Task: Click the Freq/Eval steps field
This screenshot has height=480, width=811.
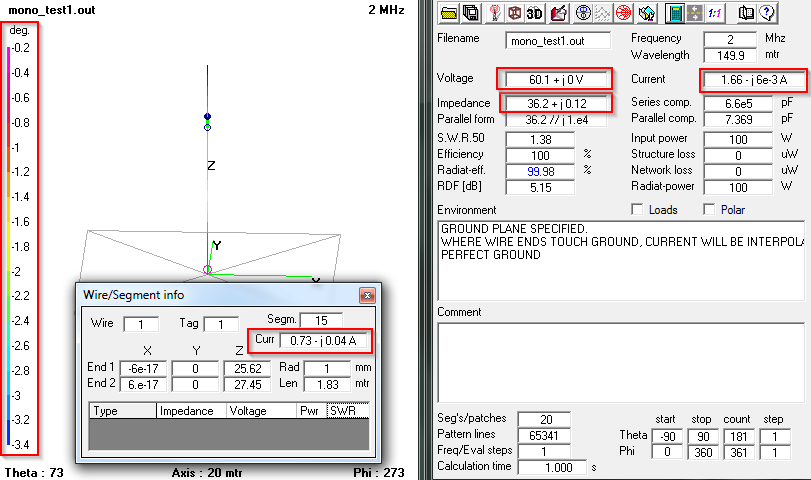Action: [x=544, y=452]
